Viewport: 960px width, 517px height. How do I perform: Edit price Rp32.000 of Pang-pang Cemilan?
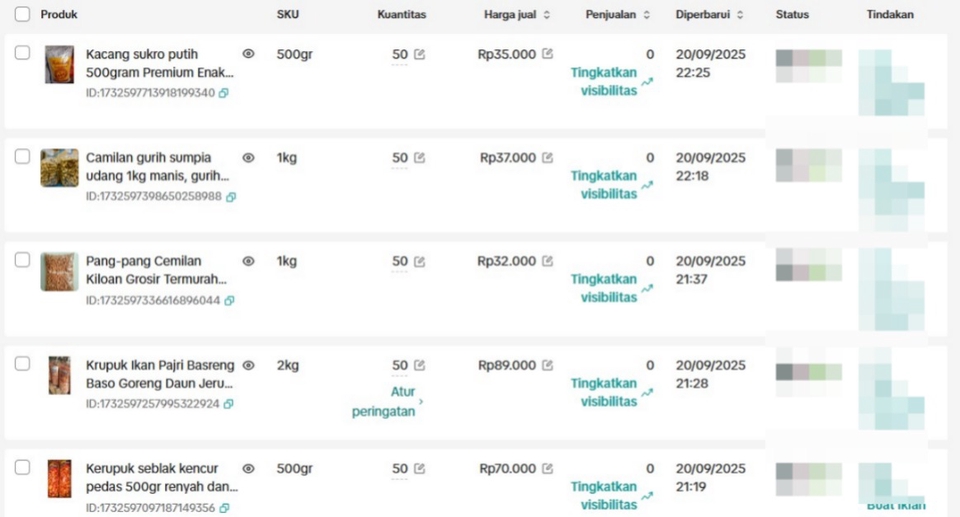pyautogui.click(x=547, y=262)
